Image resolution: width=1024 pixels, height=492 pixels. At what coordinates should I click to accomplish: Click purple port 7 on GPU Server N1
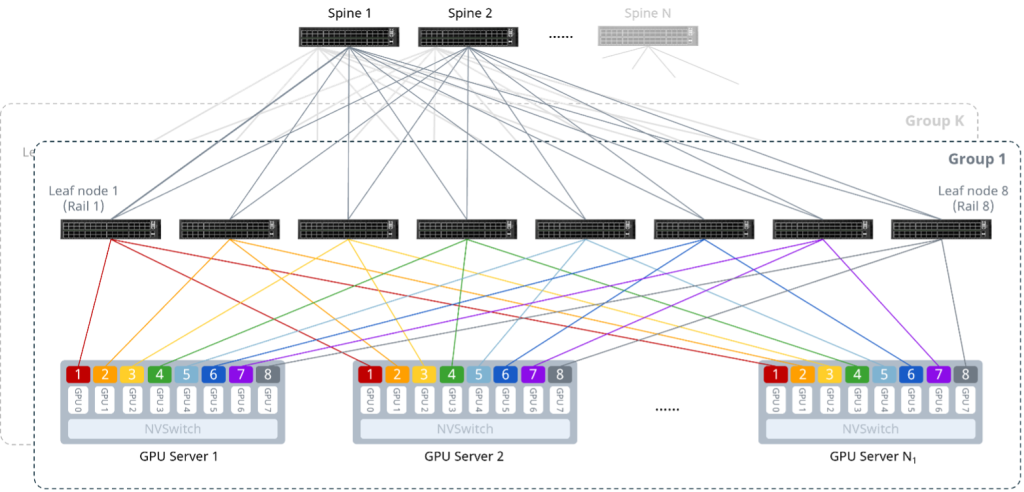click(x=938, y=374)
